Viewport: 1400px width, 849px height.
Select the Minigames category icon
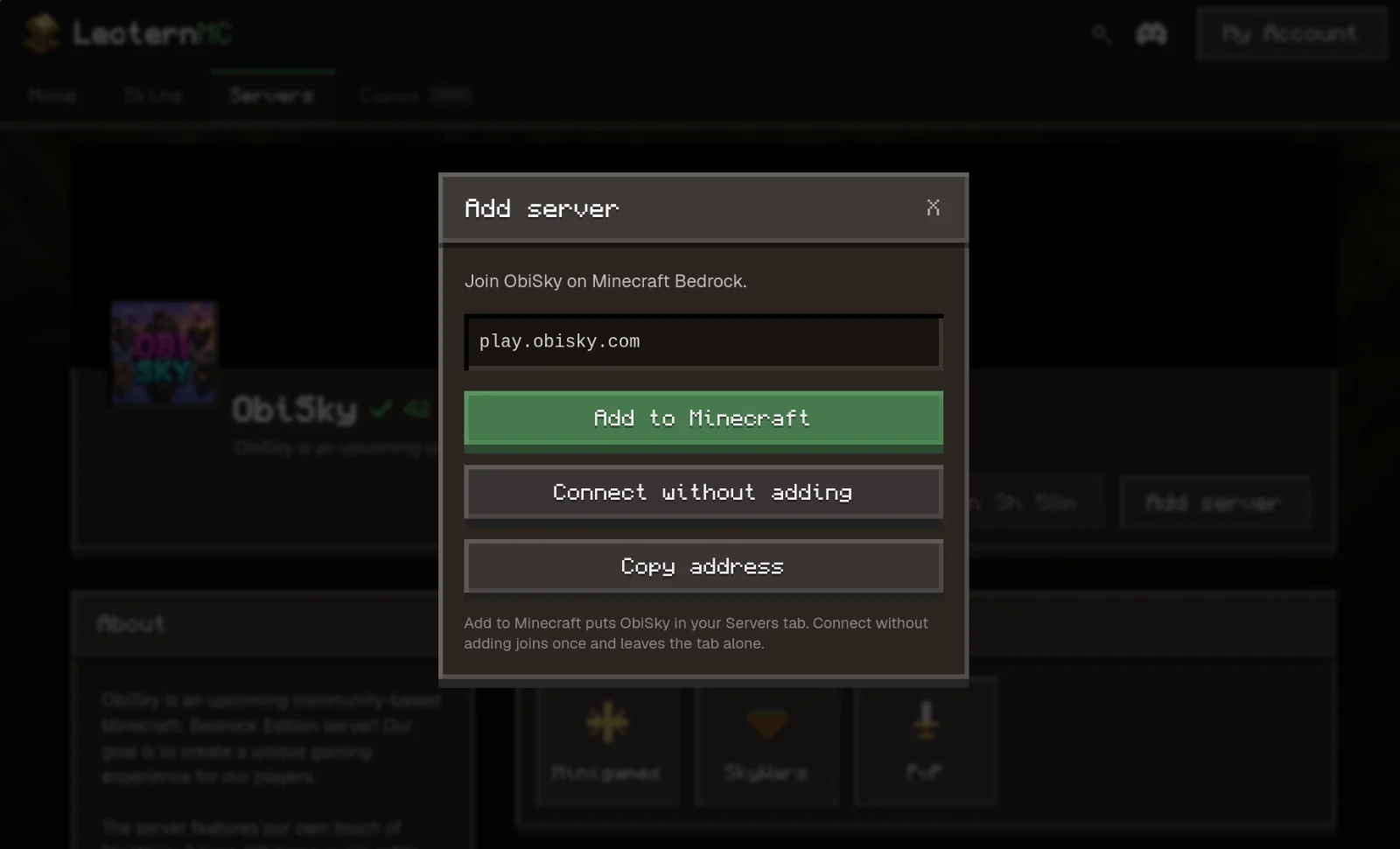(x=607, y=723)
